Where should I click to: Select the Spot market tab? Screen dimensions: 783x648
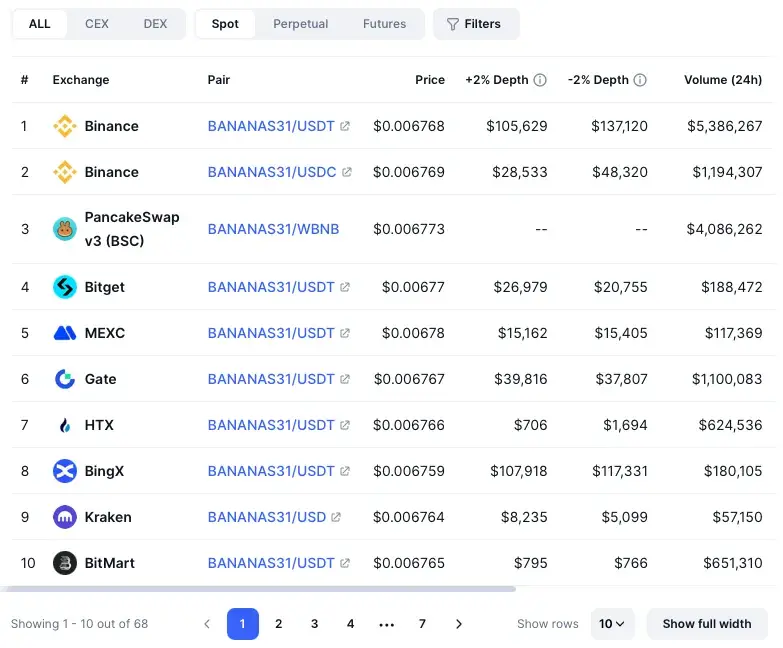tap(225, 24)
